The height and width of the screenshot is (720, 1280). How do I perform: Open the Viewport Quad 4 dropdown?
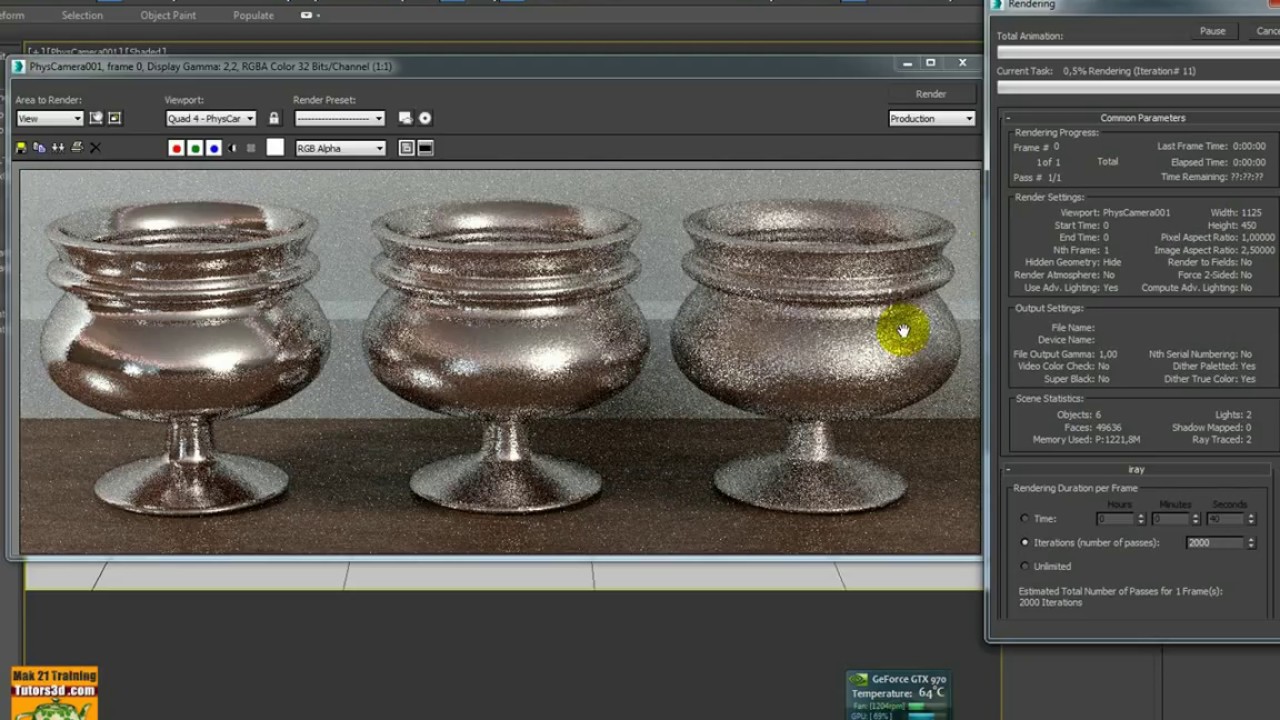pos(211,118)
